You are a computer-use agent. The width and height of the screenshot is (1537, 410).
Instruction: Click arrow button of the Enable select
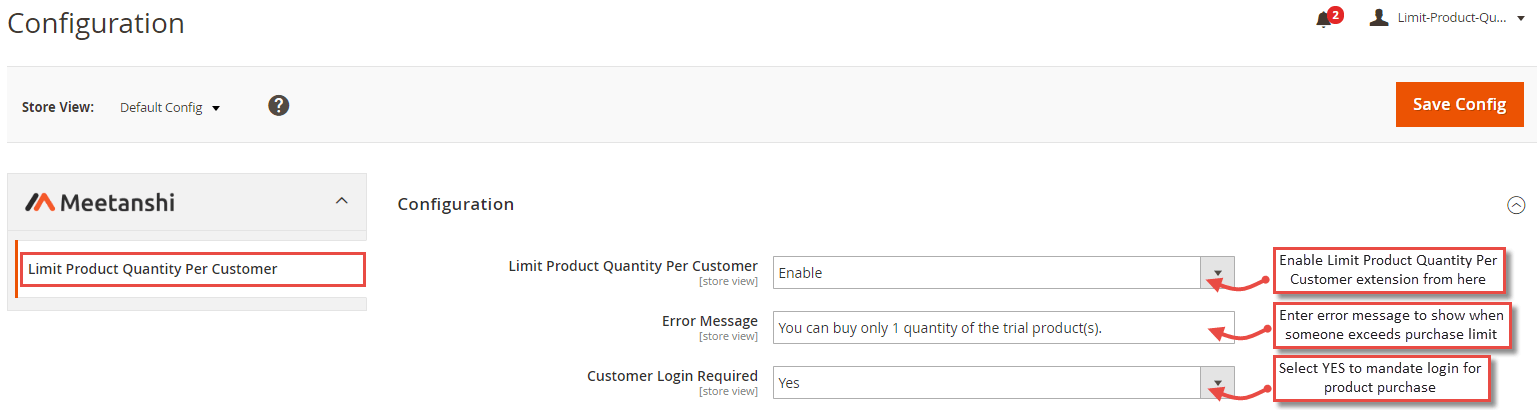pyautogui.click(x=1217, y=272)
